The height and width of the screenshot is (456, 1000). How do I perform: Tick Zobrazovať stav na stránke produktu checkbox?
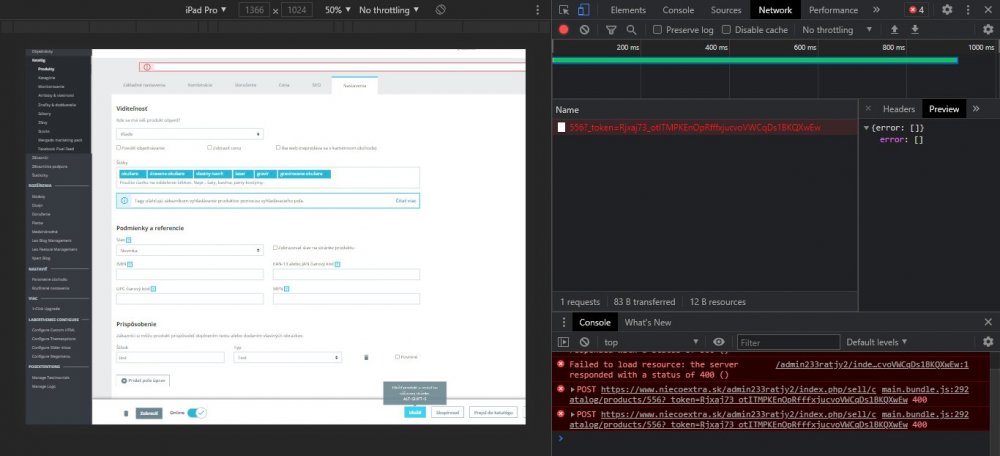(275, 247)
